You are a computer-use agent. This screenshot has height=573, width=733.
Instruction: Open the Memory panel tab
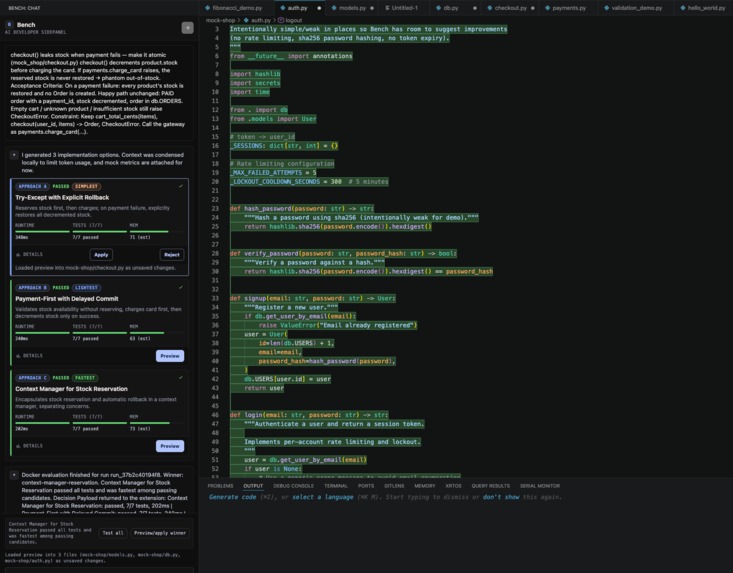tap(424, 486)
